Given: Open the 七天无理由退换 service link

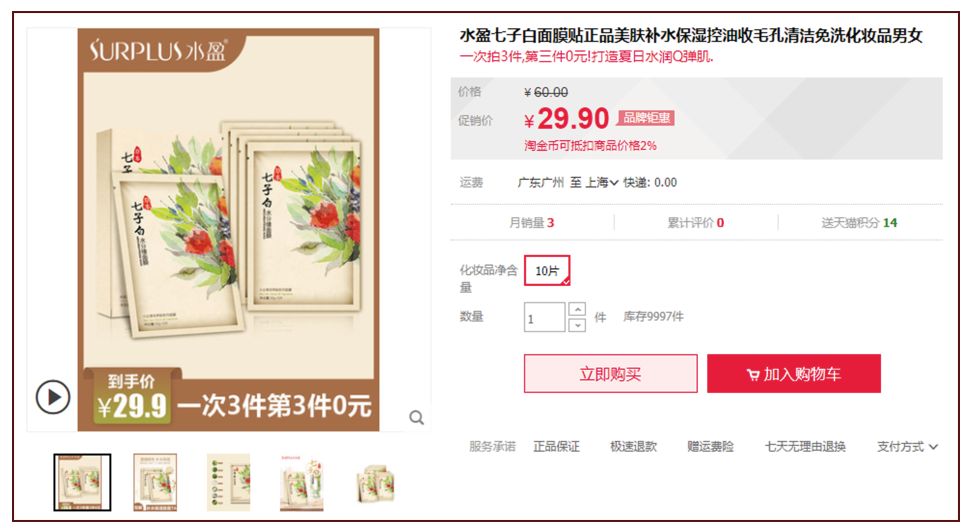Looking at the screenshot, I should (x=805, y=447).
